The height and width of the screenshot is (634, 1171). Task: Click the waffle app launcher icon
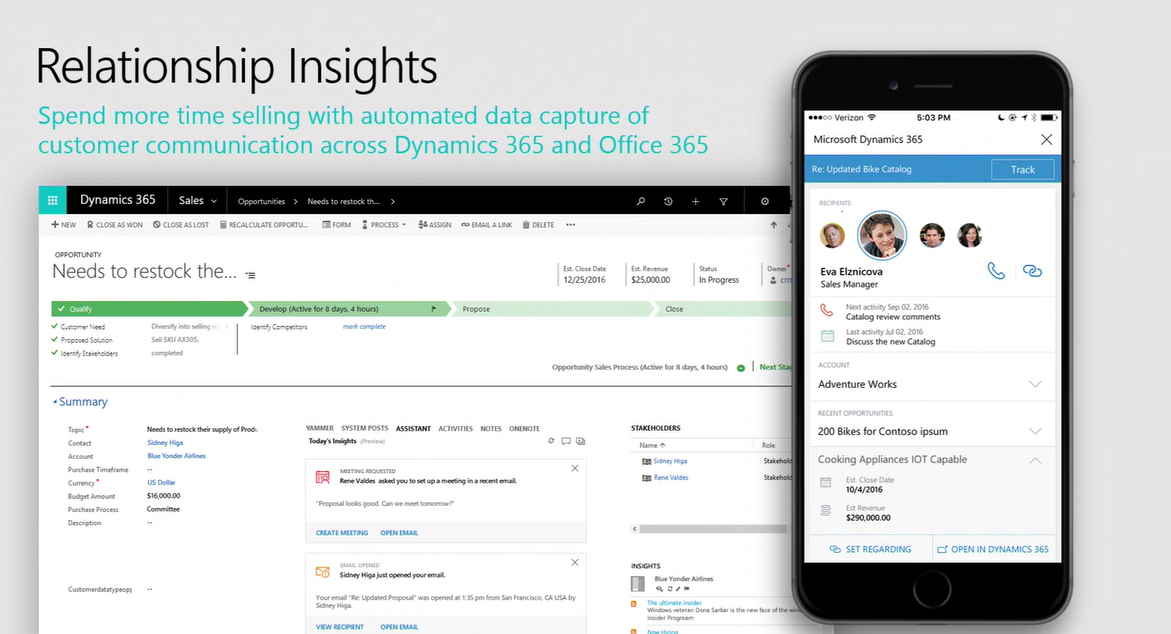[52, 199]
